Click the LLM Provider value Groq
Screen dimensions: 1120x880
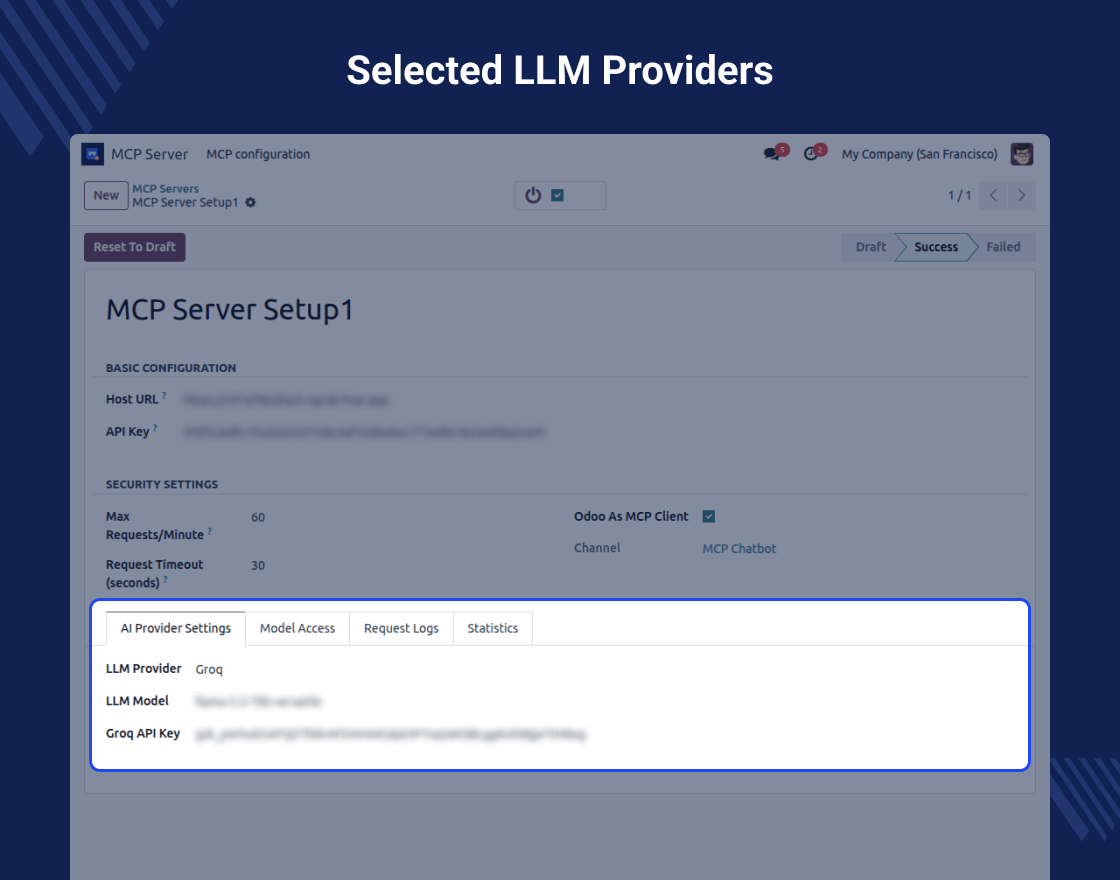click(x=209, y=669)
